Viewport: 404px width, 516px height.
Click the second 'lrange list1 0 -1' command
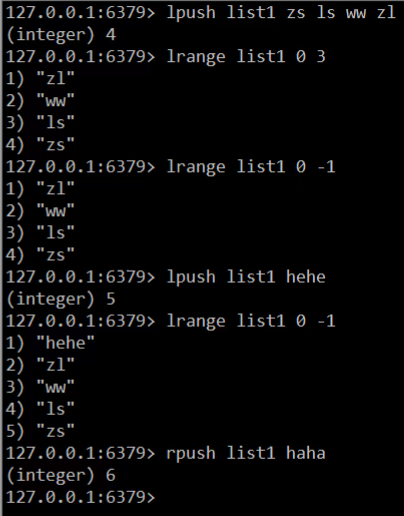[x=251, y=321]
